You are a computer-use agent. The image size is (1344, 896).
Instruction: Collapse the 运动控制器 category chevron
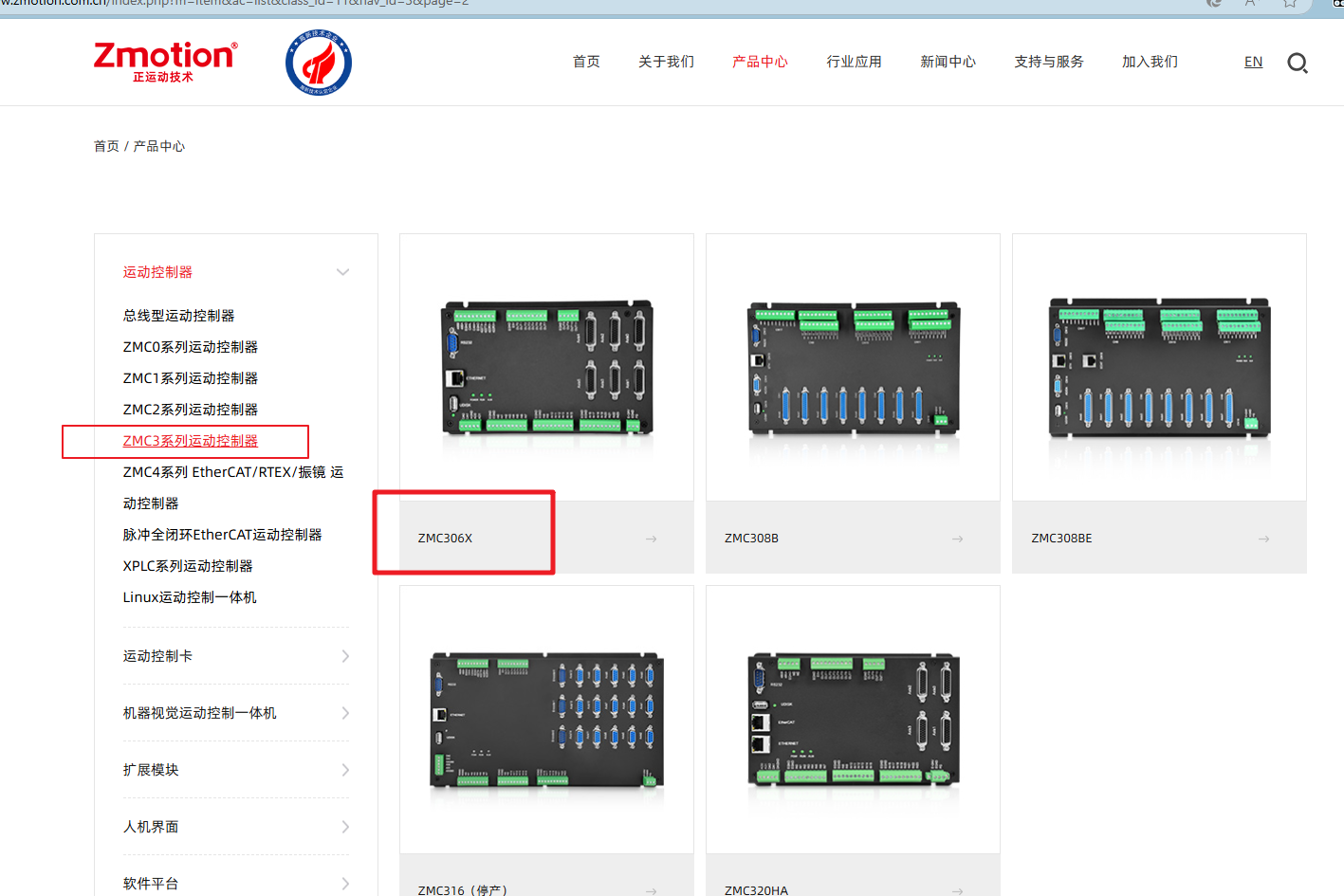pyautogui.click(x=343, y=272)
